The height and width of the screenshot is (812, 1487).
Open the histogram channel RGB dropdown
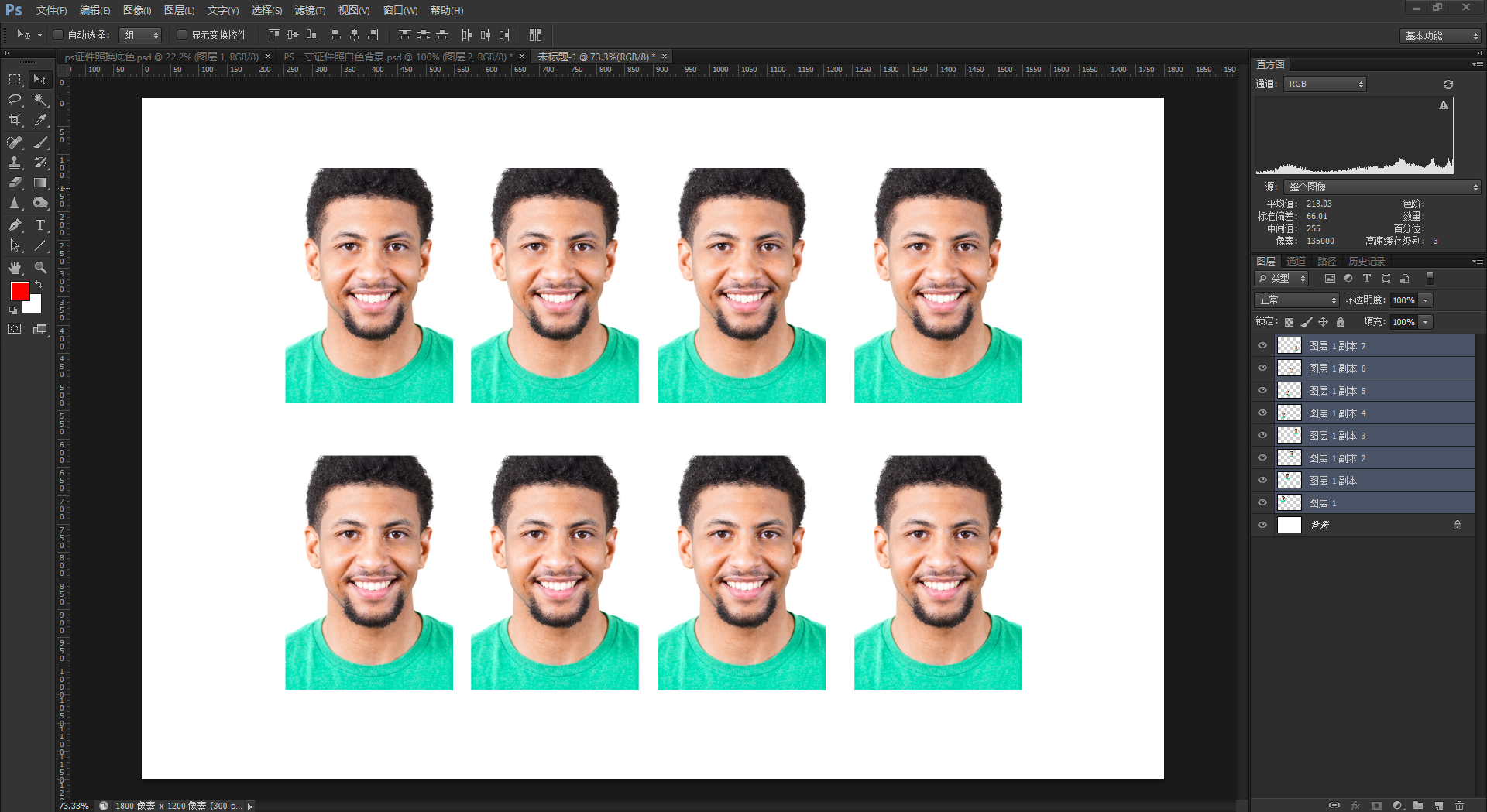[x=1325, y=84]
